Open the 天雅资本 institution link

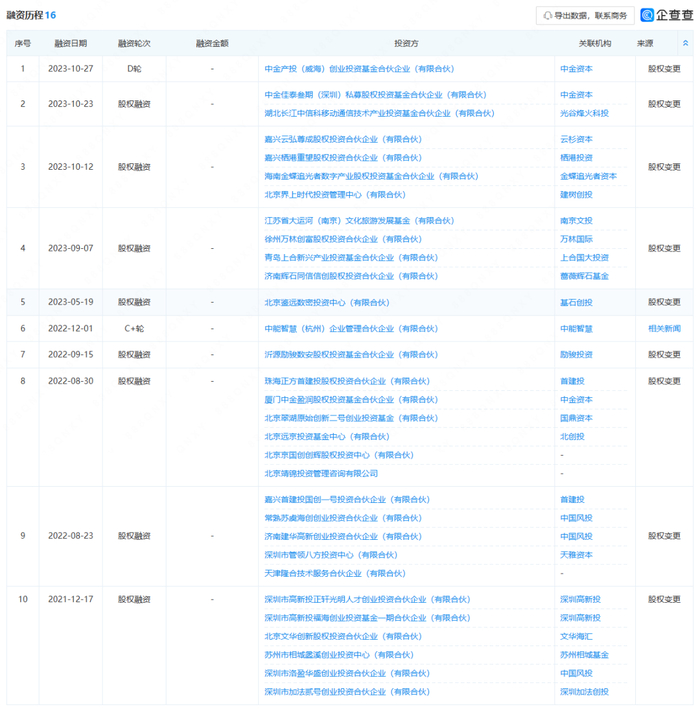coord(576,555)
